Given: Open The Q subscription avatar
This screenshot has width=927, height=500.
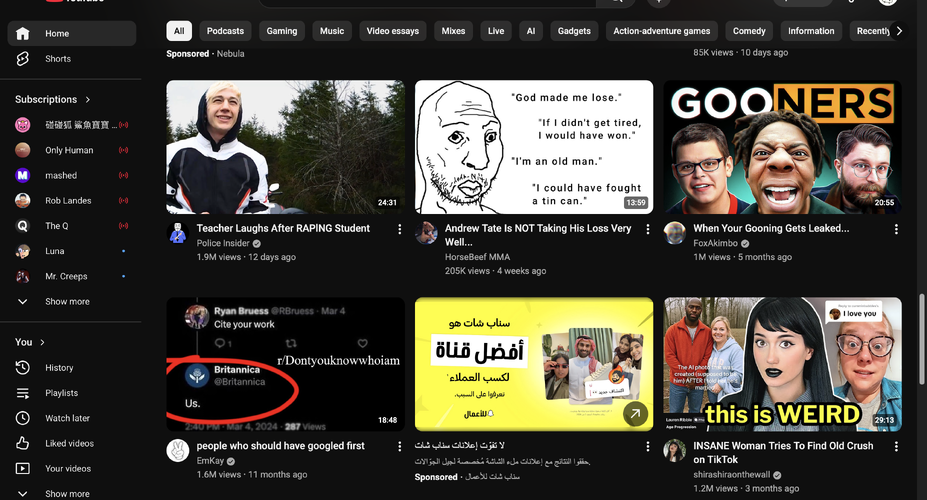Looking at the screenshot, I should pos(22,226).
